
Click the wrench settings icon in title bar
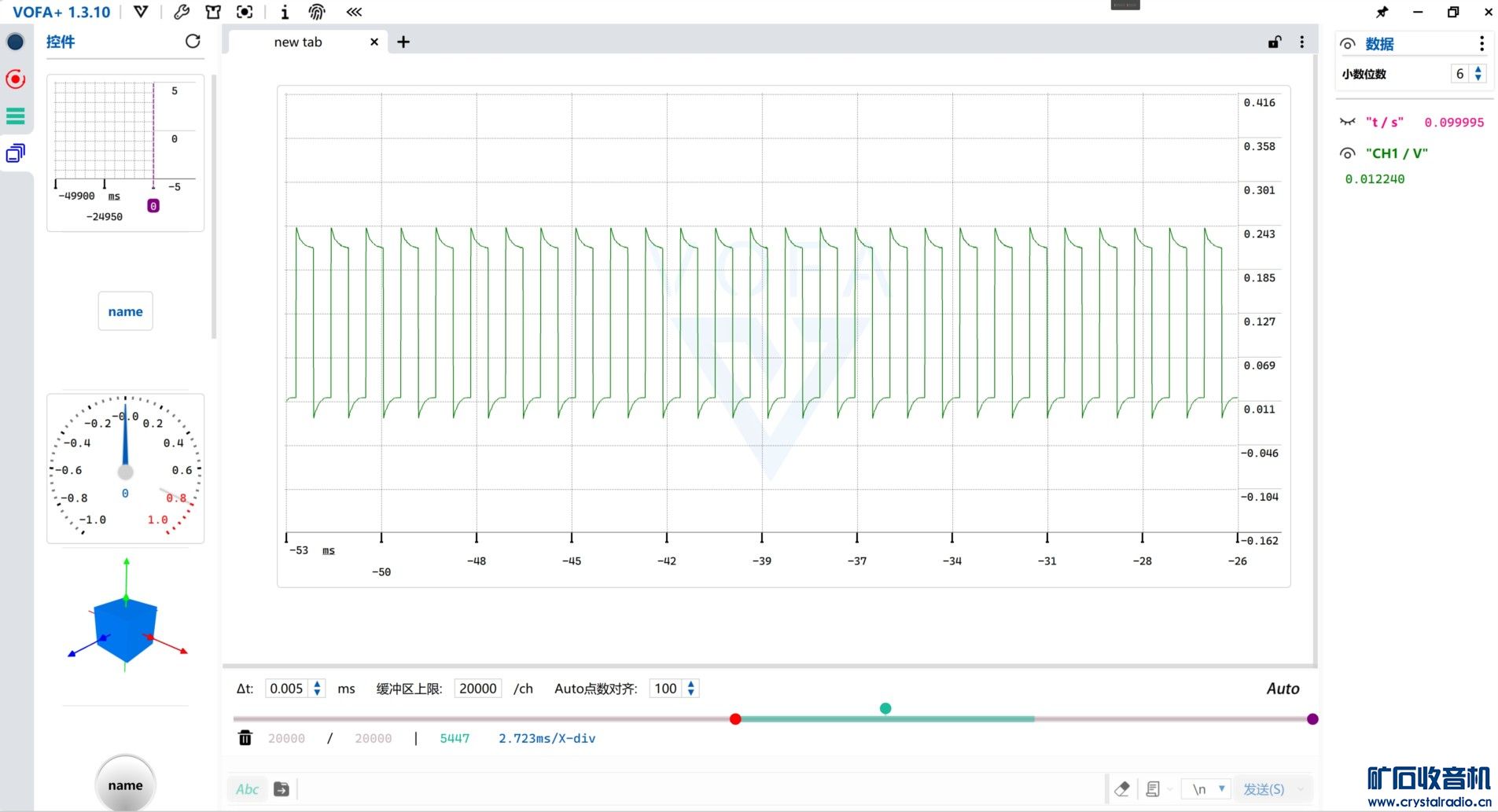pos(182,12)
